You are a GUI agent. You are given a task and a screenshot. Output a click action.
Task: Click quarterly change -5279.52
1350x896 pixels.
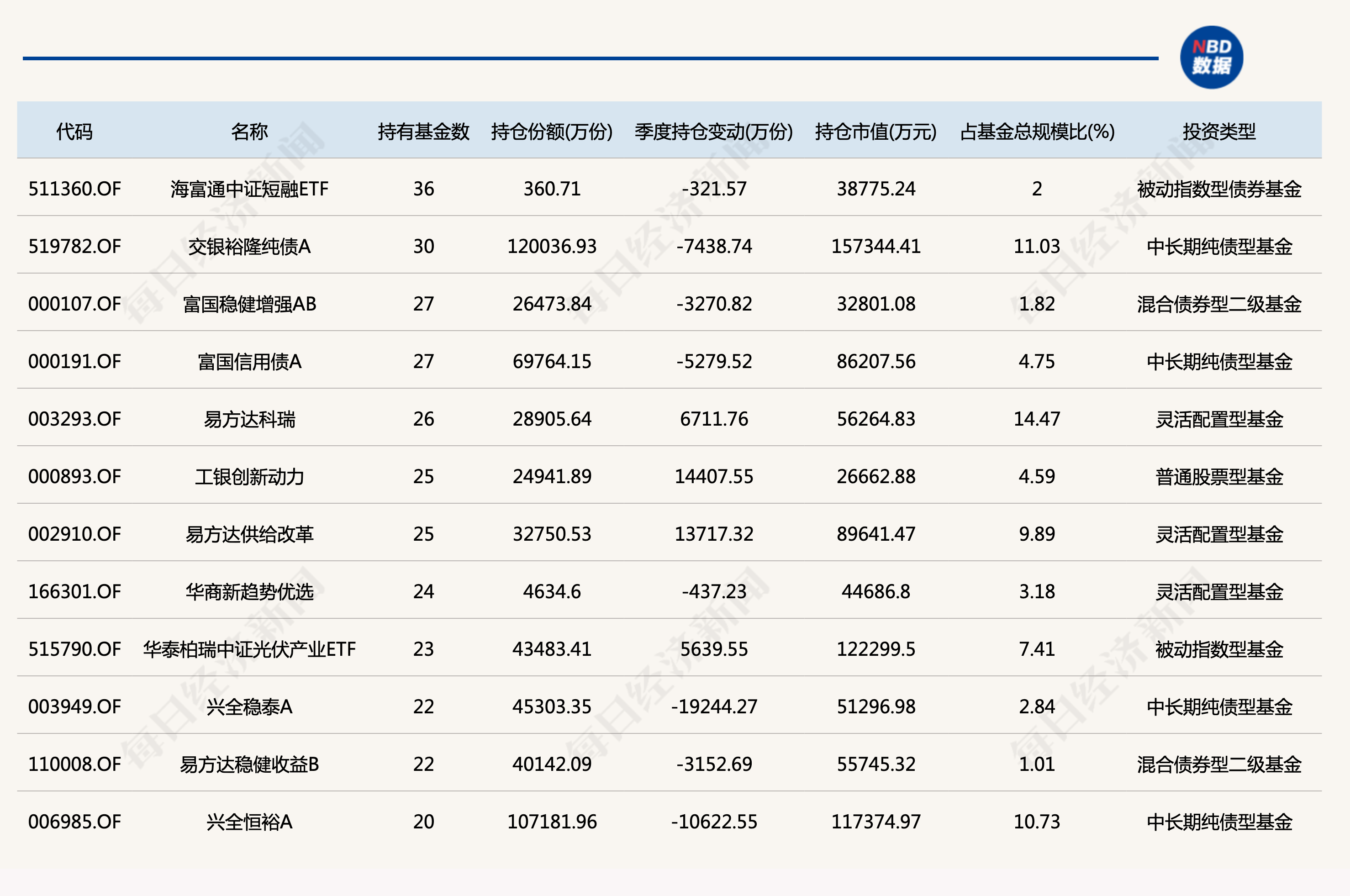point(714,361)
